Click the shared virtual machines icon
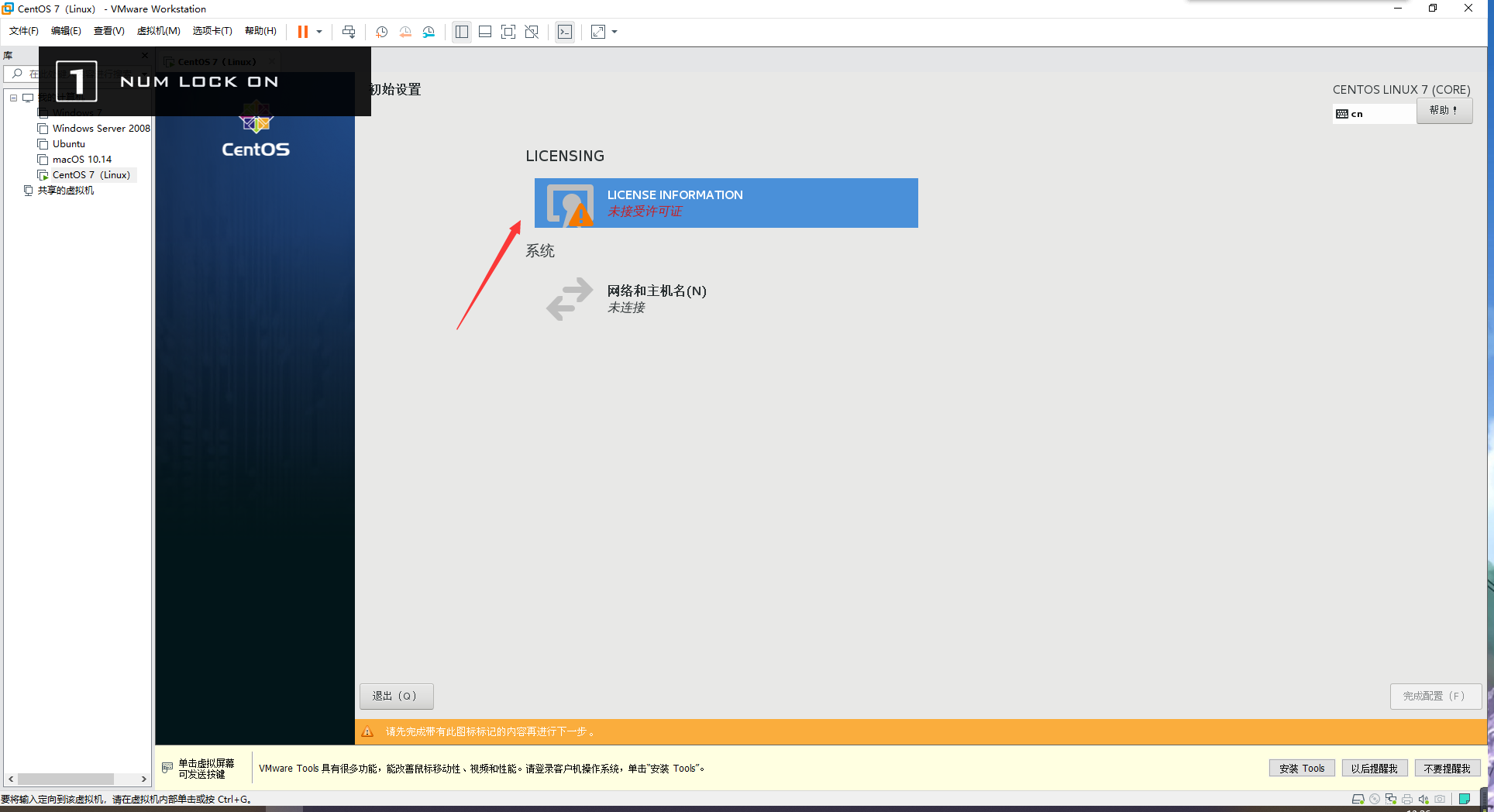Image resolution: width=1494 pixels, height=812 pixels. (x=29, y=191)
